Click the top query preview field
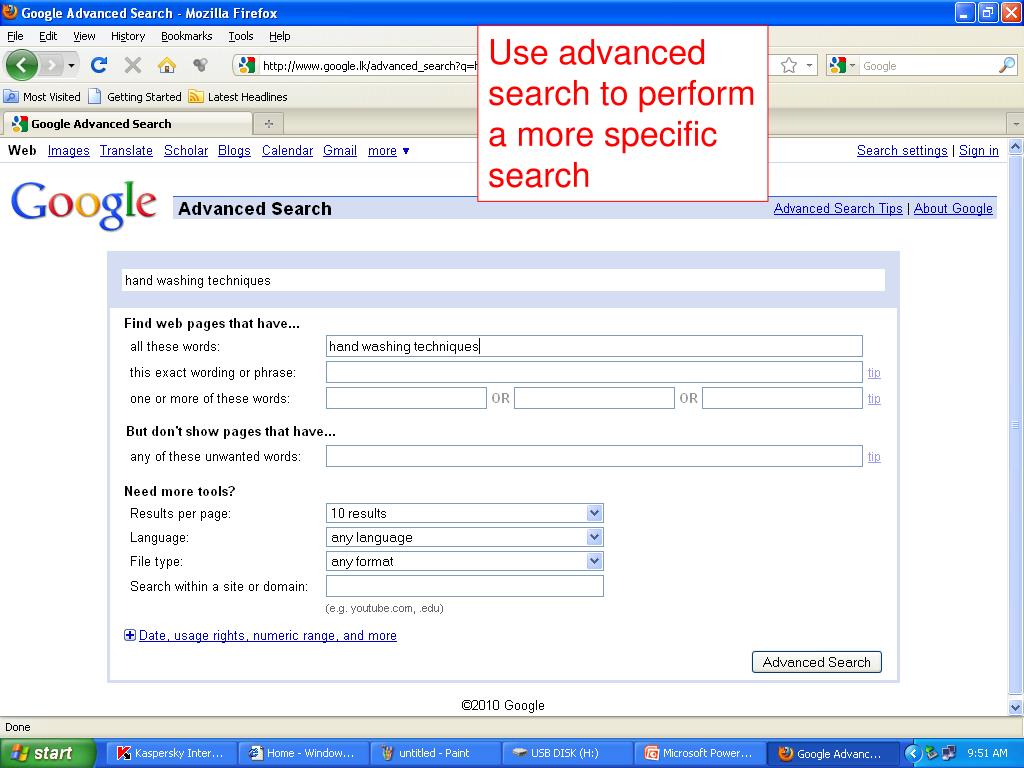The height and width of the screenshot is (768, 1024). [x=504, y=280]
